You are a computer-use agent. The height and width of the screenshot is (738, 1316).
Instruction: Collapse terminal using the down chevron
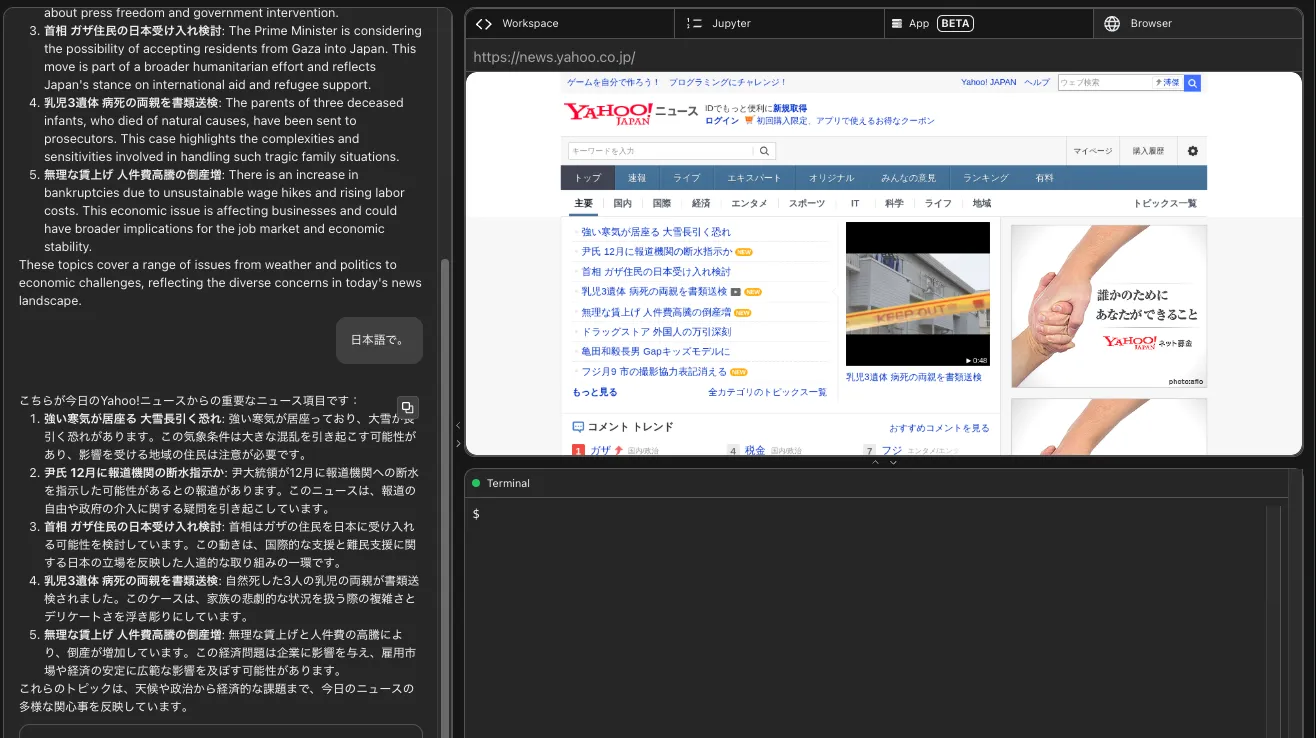tap(893, 462)
